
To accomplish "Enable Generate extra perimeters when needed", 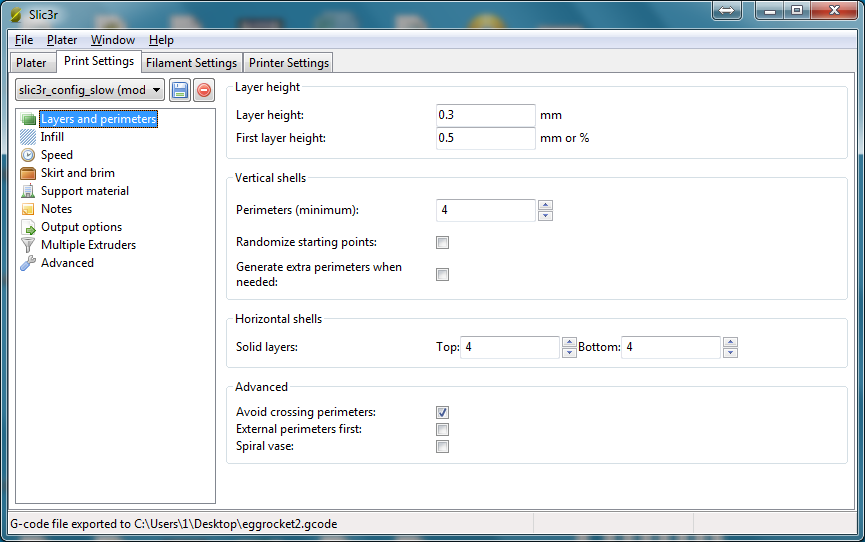I will 442,274.
